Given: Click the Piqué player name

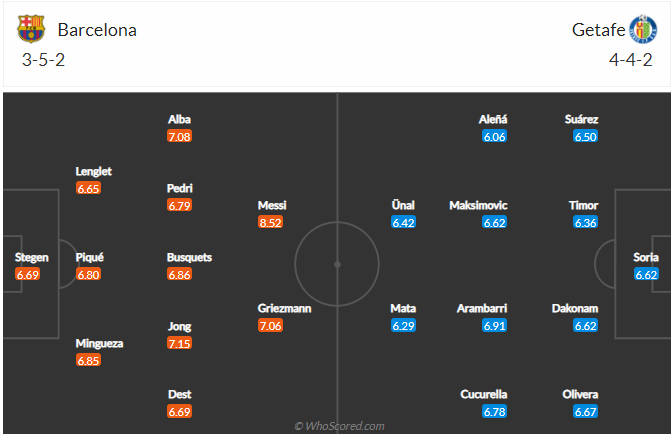Looking at the screenshot, I should (90, 257).
